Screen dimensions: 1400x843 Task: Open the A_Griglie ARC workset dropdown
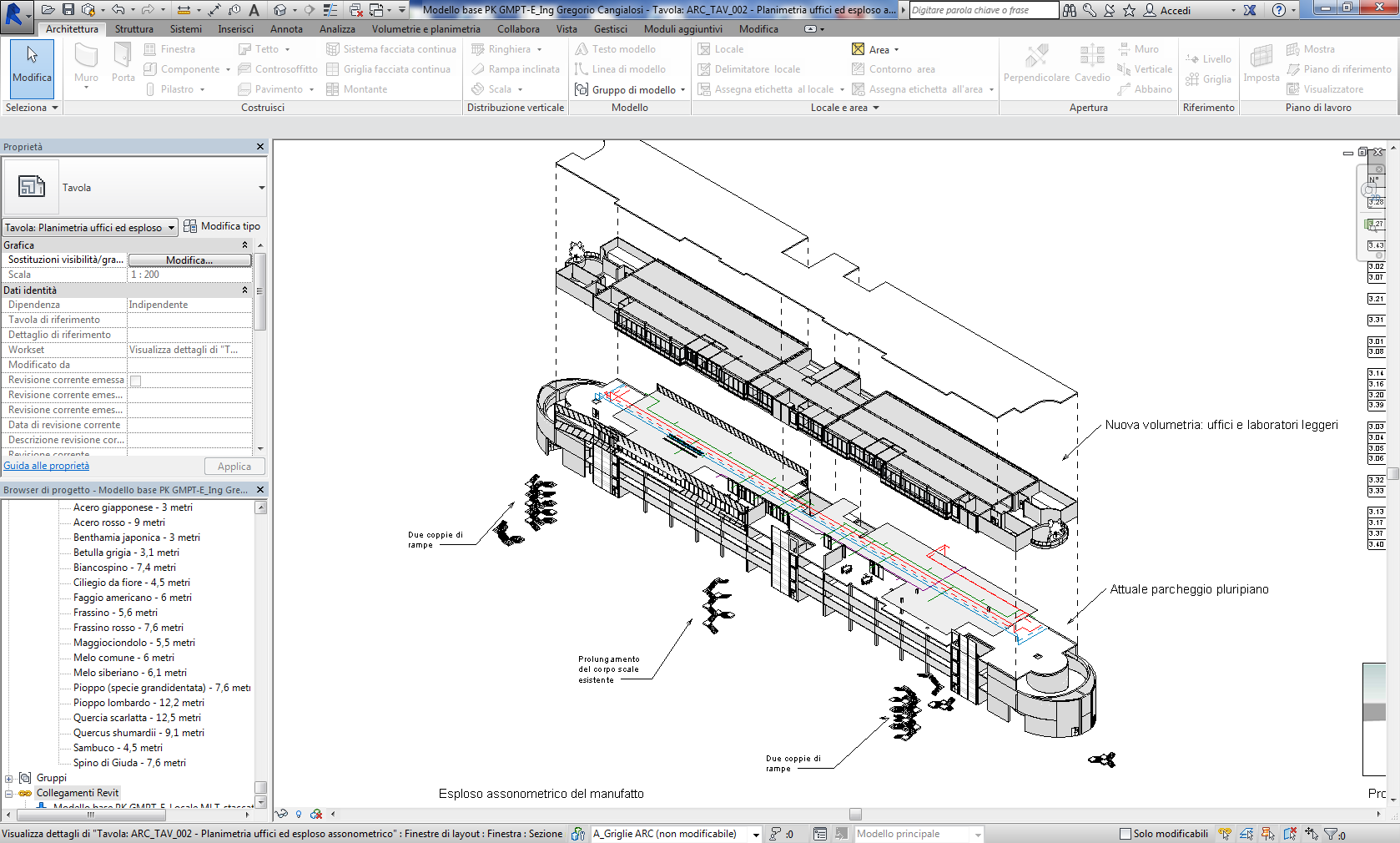point(756,834)
